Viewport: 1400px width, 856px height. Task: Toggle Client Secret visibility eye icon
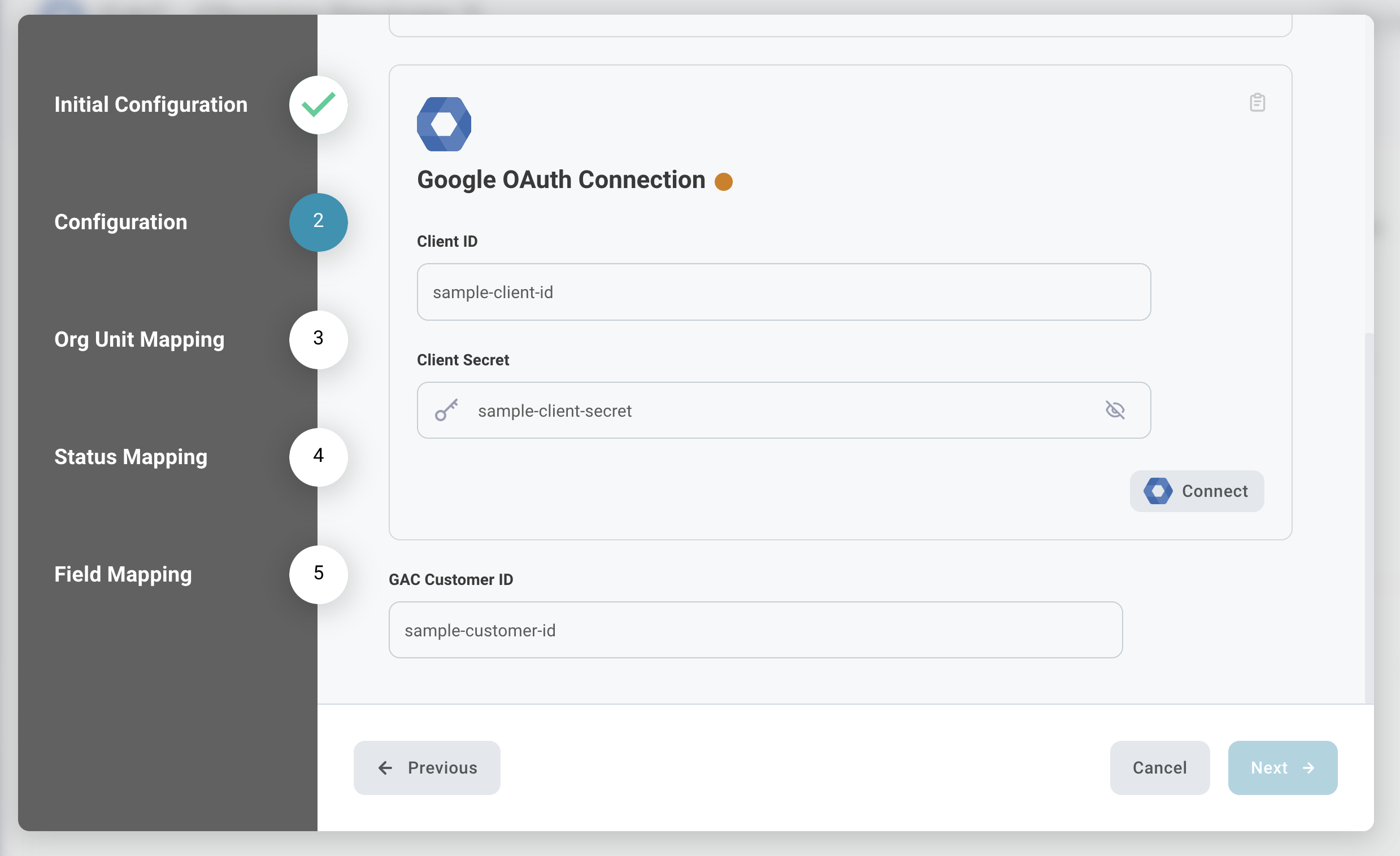(x=1115, y=410)
